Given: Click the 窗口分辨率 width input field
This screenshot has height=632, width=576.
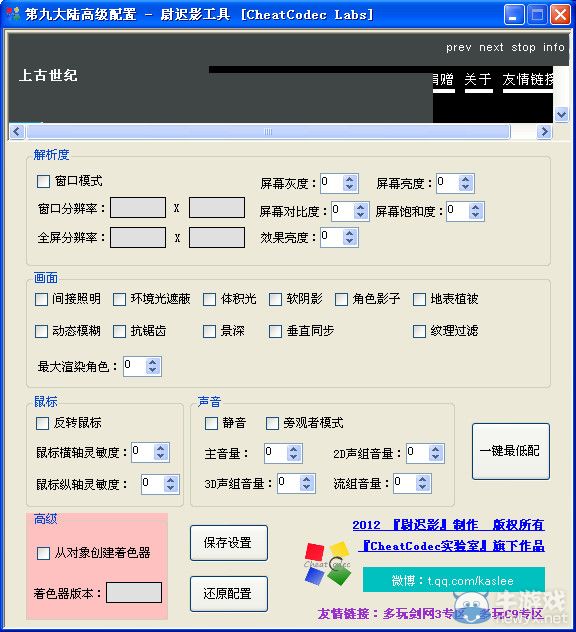Looking at the screenshot, I should coord(138,208).
